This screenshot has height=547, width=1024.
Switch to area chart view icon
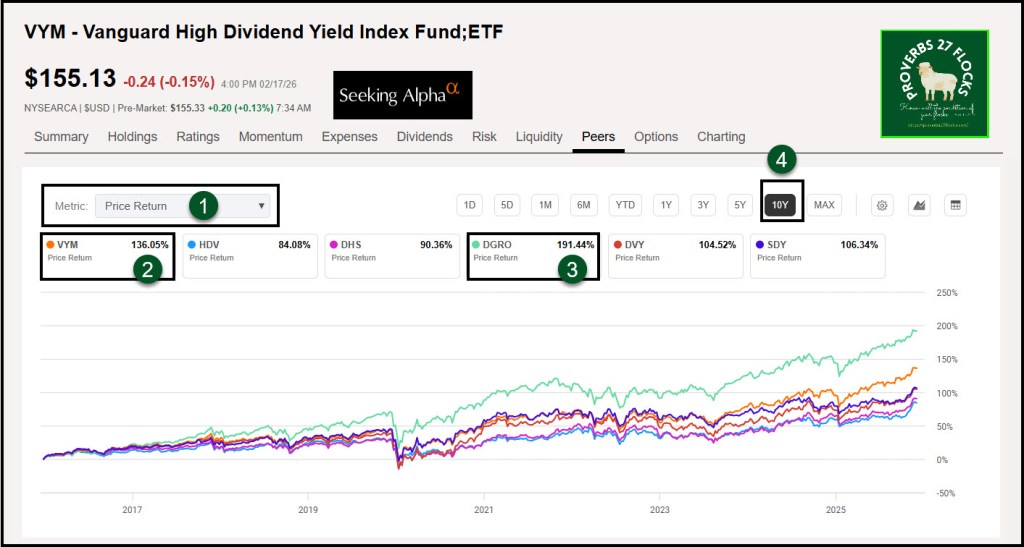click(x=918, y=205)
